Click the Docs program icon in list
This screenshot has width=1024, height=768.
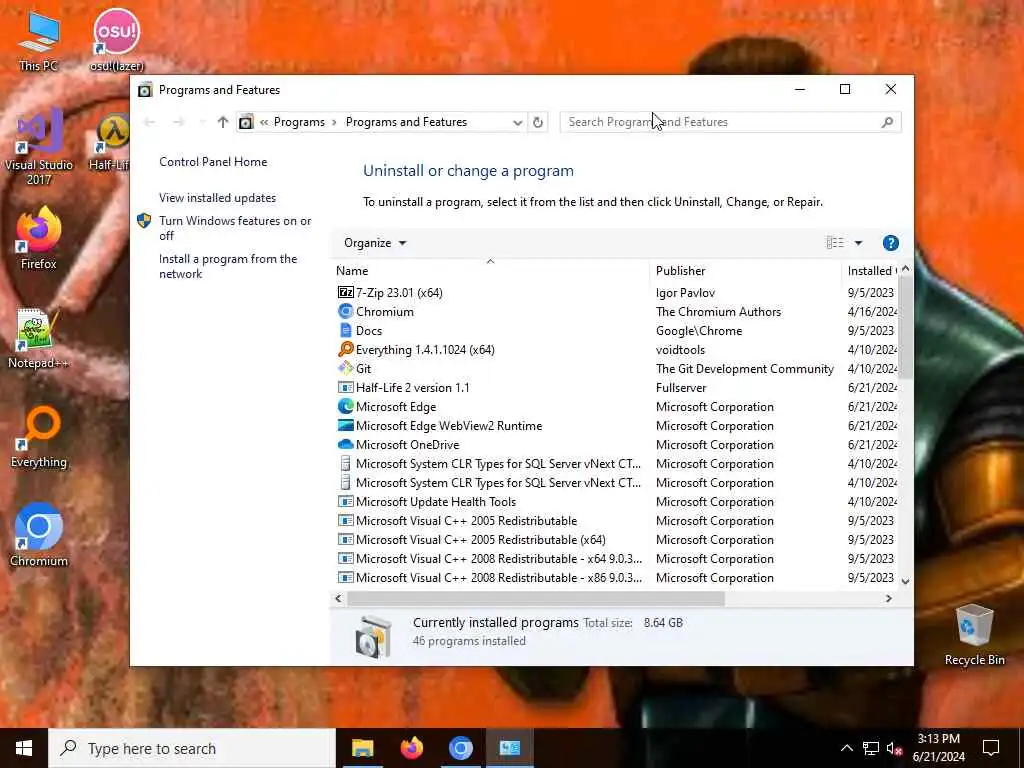(x=345, y=330)
